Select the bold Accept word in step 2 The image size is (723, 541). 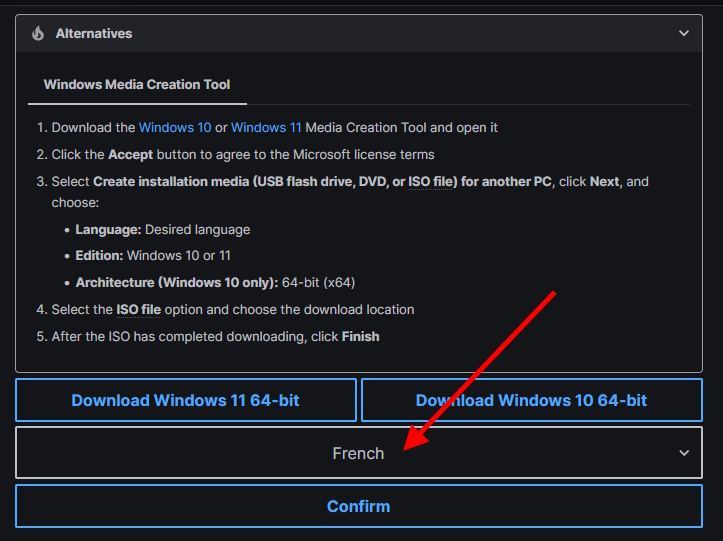pos(130,155)
